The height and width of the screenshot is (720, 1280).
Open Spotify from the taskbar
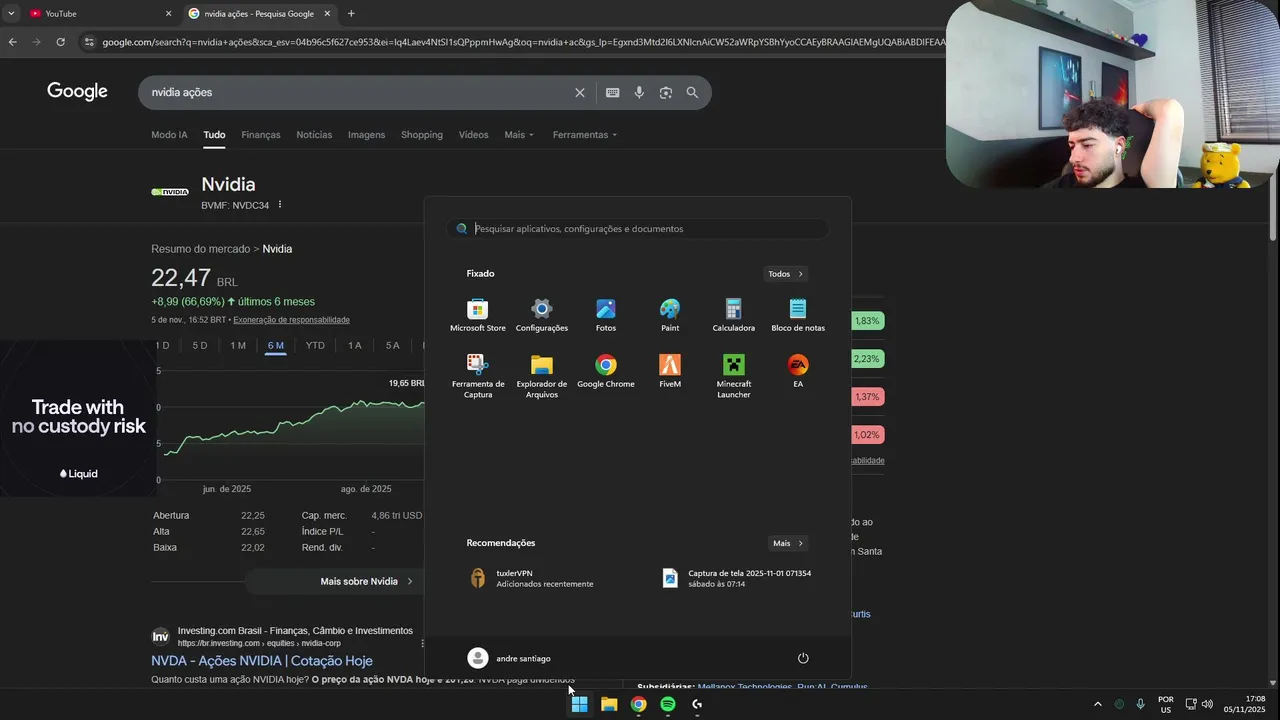[668, 704]
